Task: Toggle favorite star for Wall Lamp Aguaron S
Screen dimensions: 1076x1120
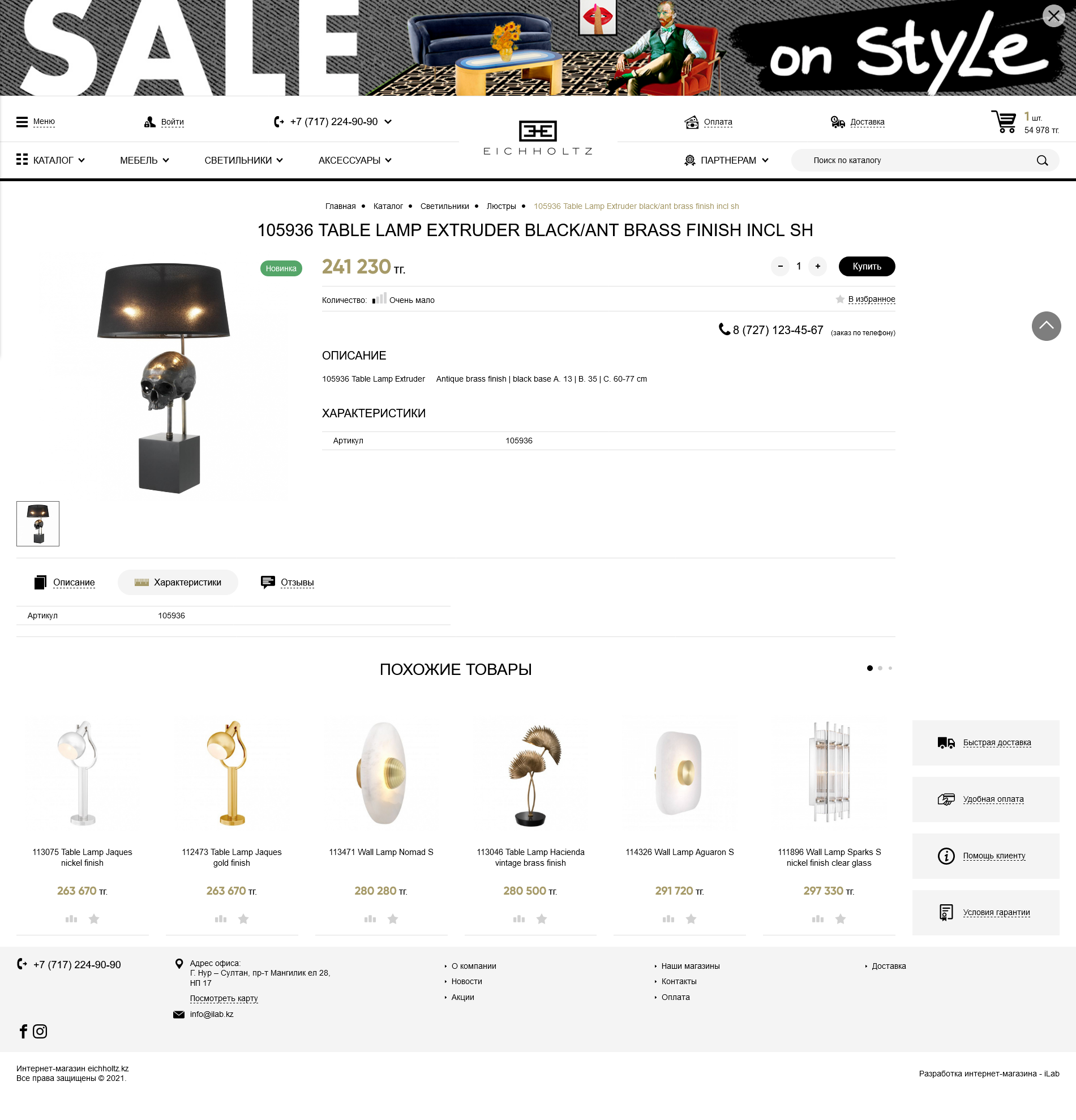Action: (x=691, y=919)
